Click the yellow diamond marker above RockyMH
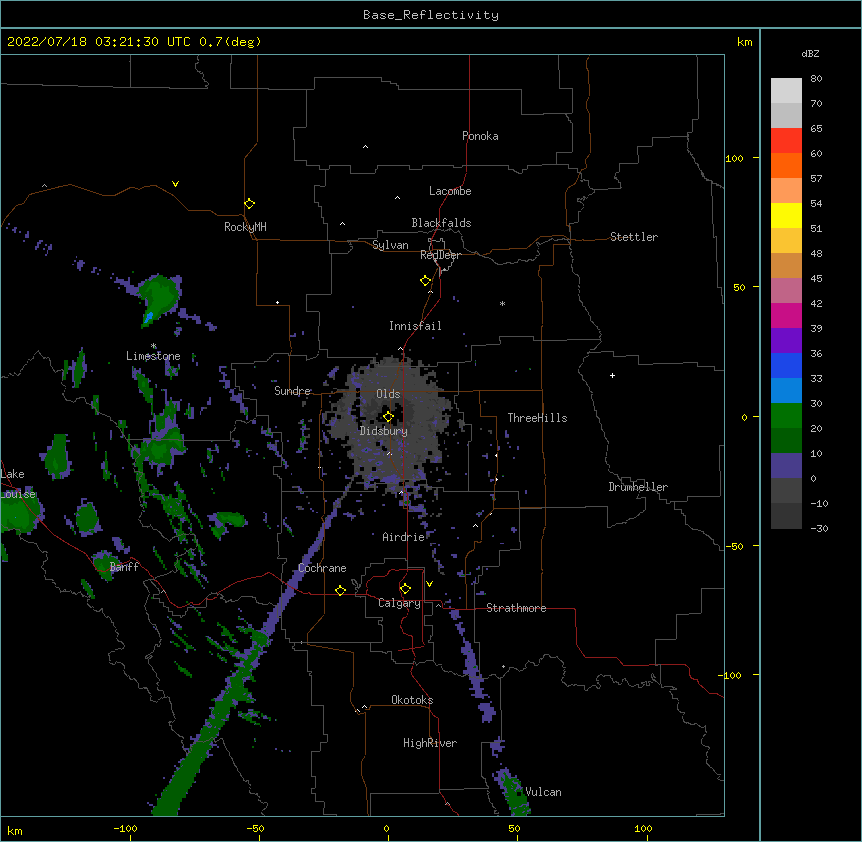This screenshot has height=842, width=862. point(249,203)
